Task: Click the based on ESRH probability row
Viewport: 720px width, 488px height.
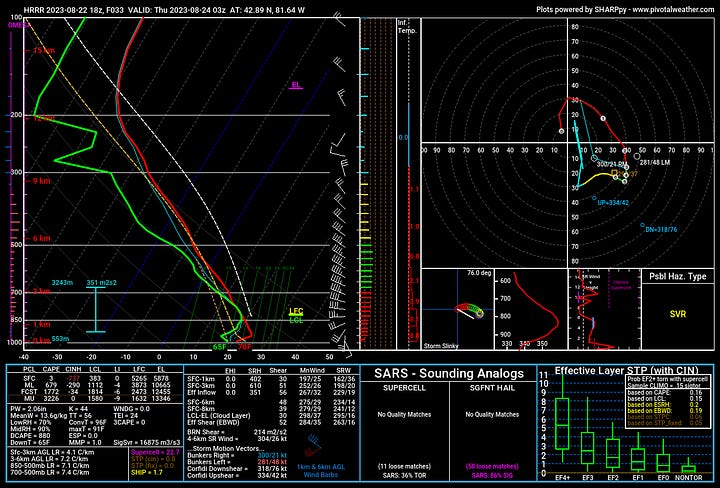Action: coord(666,404)
